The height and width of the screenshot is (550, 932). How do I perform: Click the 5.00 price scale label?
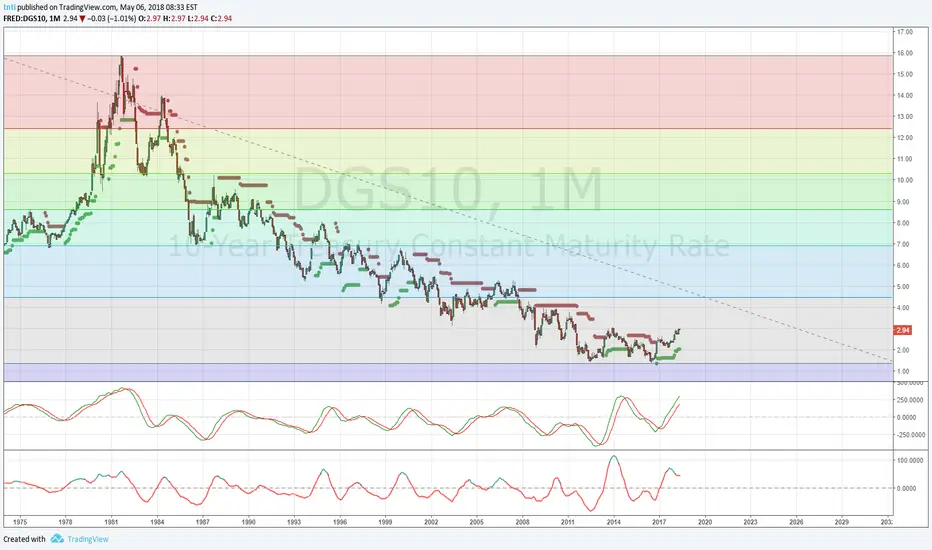[x=905, y=287]
